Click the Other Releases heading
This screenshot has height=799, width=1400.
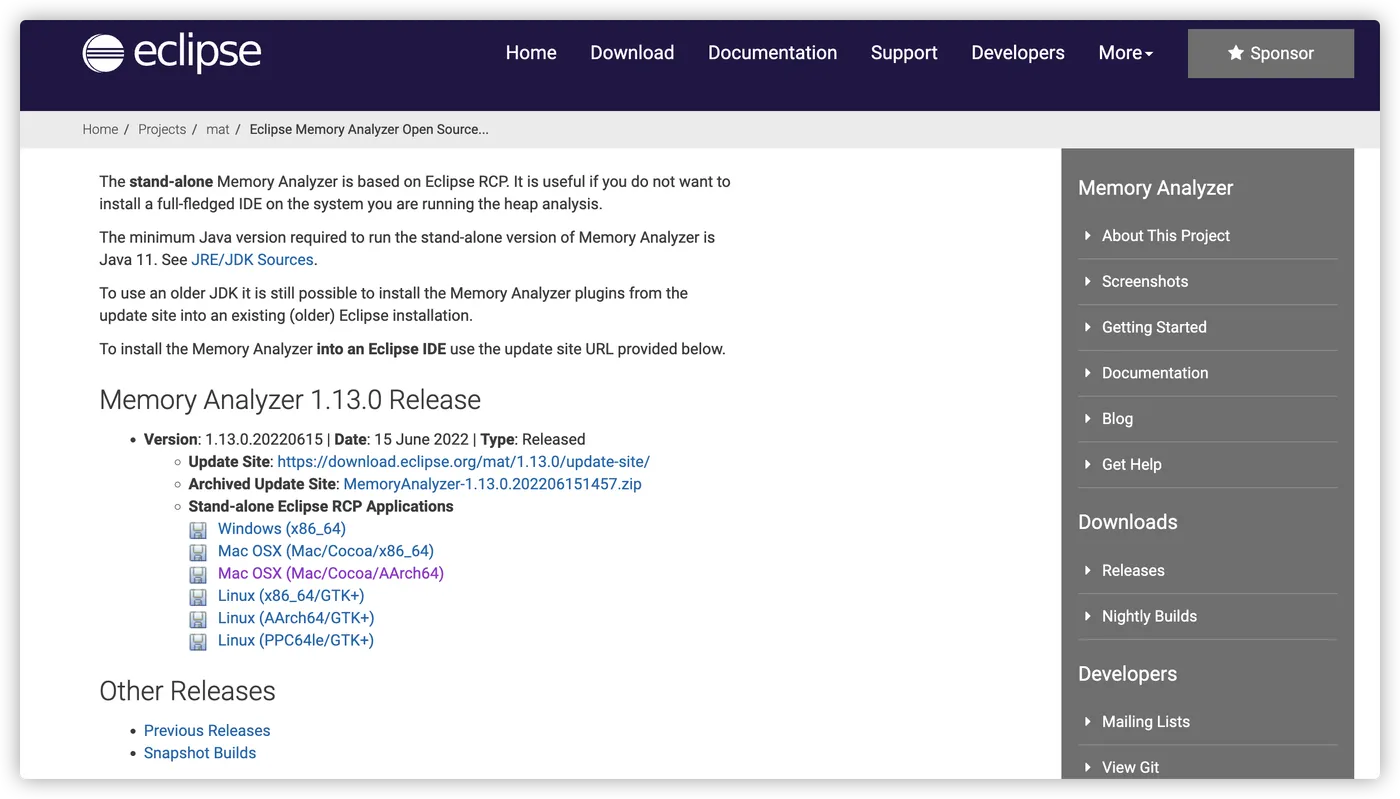tap(187, 691)
